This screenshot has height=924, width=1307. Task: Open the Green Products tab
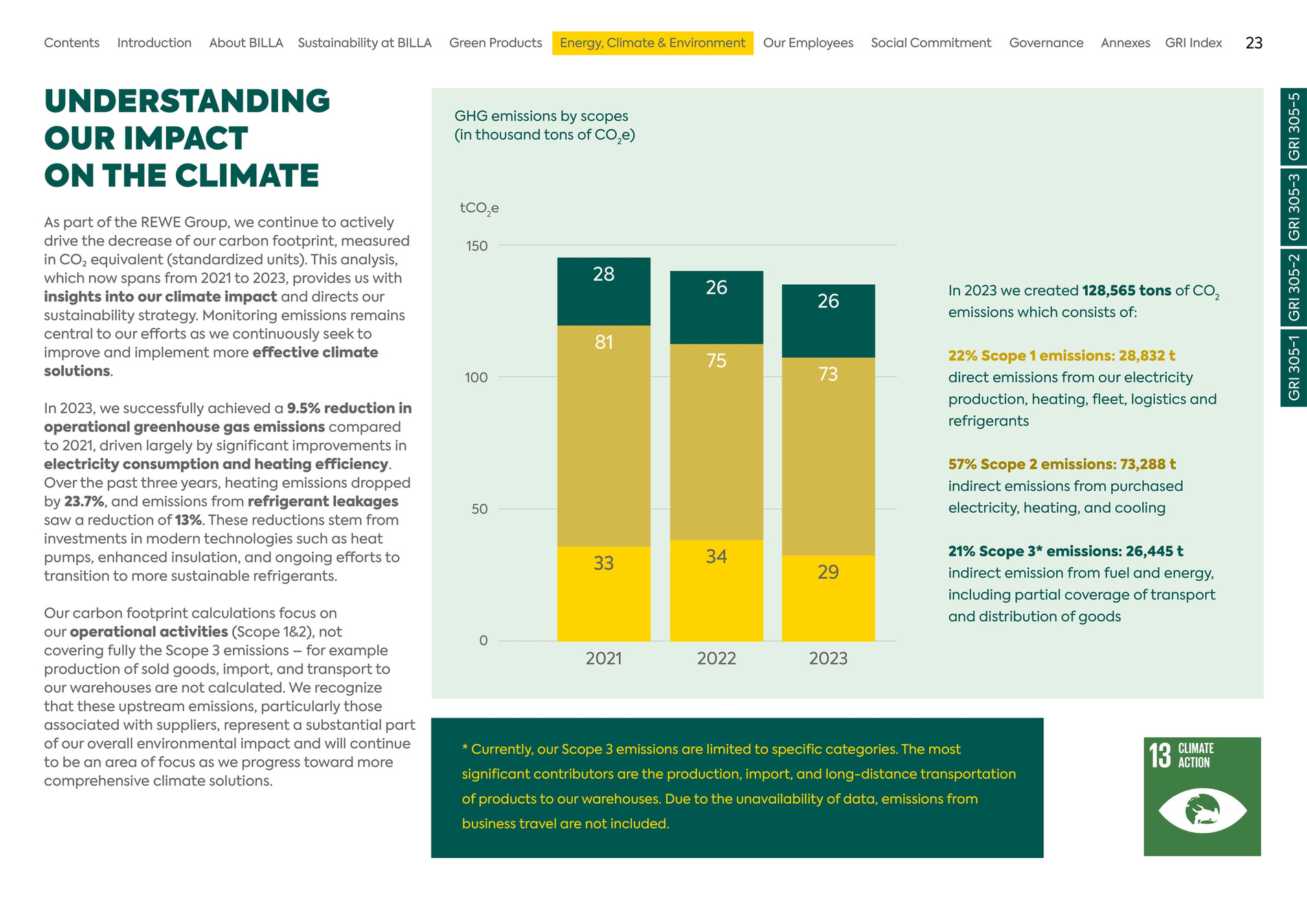pyautogui.click(x=496, y=43)
